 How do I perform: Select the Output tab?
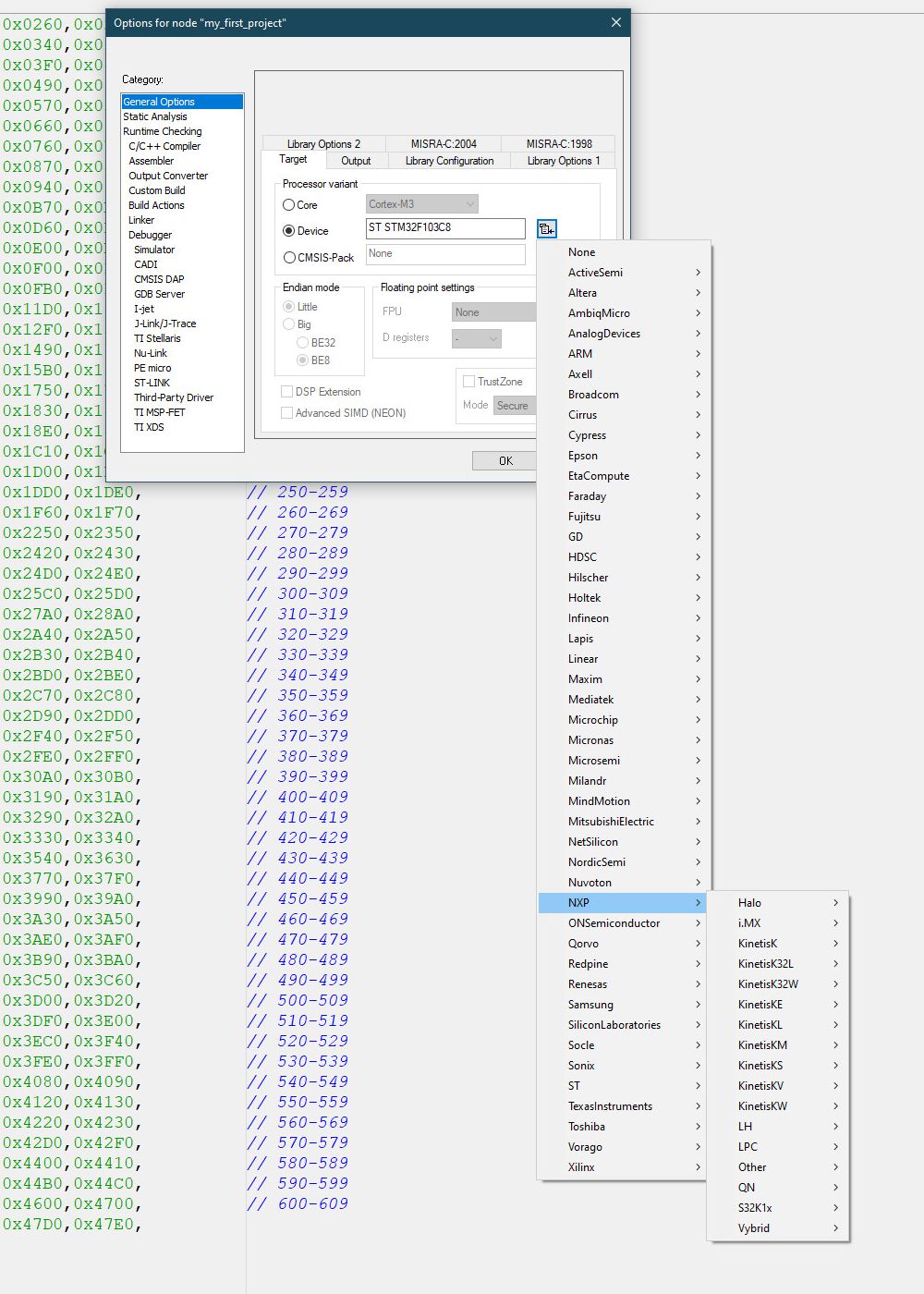[356, 161]
